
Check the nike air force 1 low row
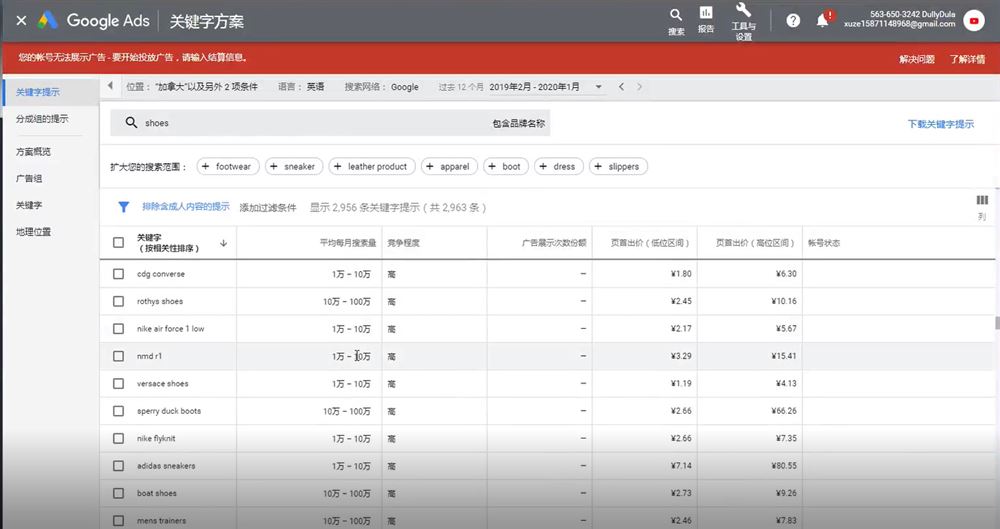point(119,329)
